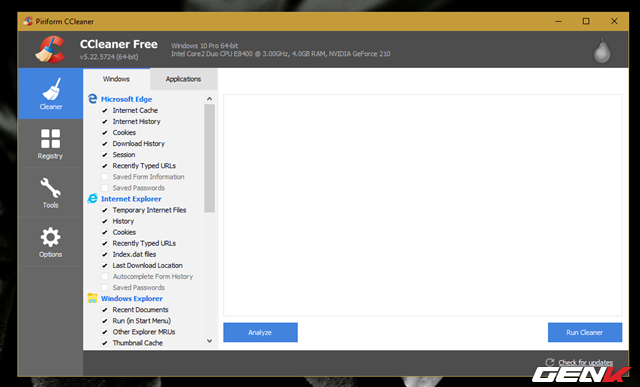Enable Saved Passwords under Microsoft Edge

coord(105,188)
